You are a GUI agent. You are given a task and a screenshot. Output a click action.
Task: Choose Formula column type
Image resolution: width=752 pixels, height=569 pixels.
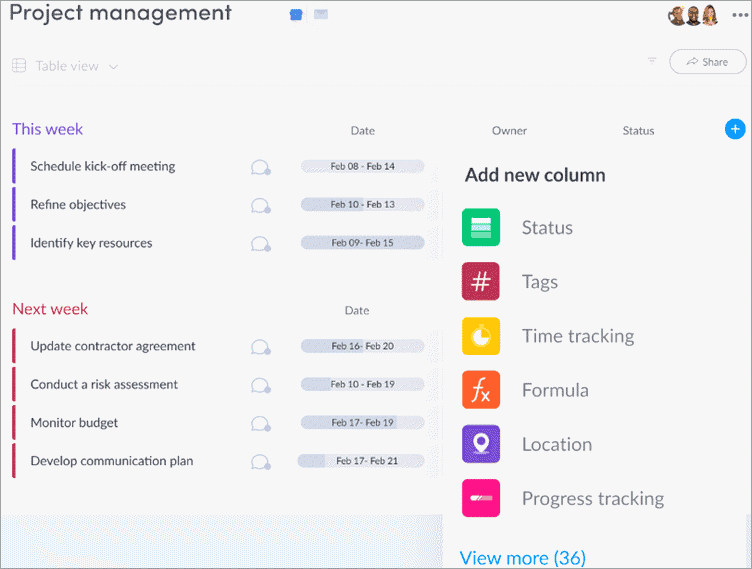click(555, 390)
